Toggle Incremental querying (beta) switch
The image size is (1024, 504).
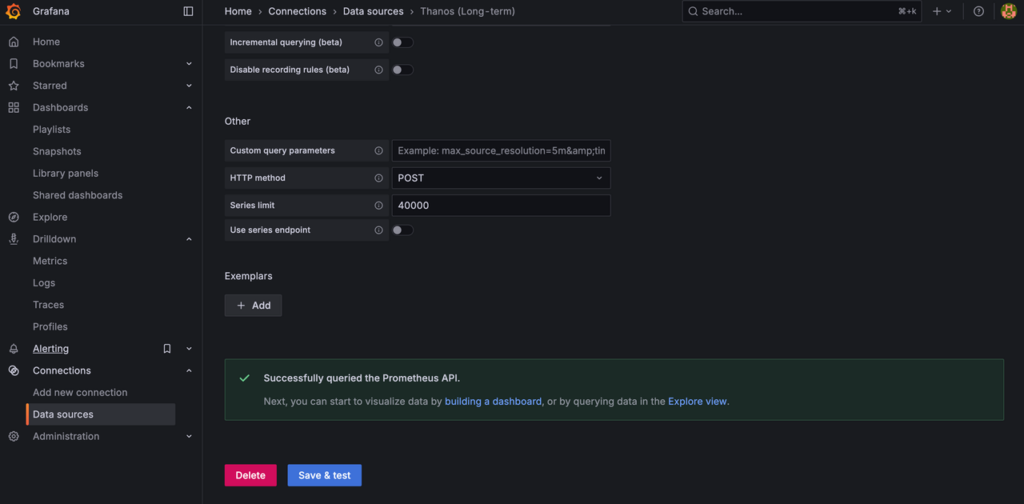point(402,42)
